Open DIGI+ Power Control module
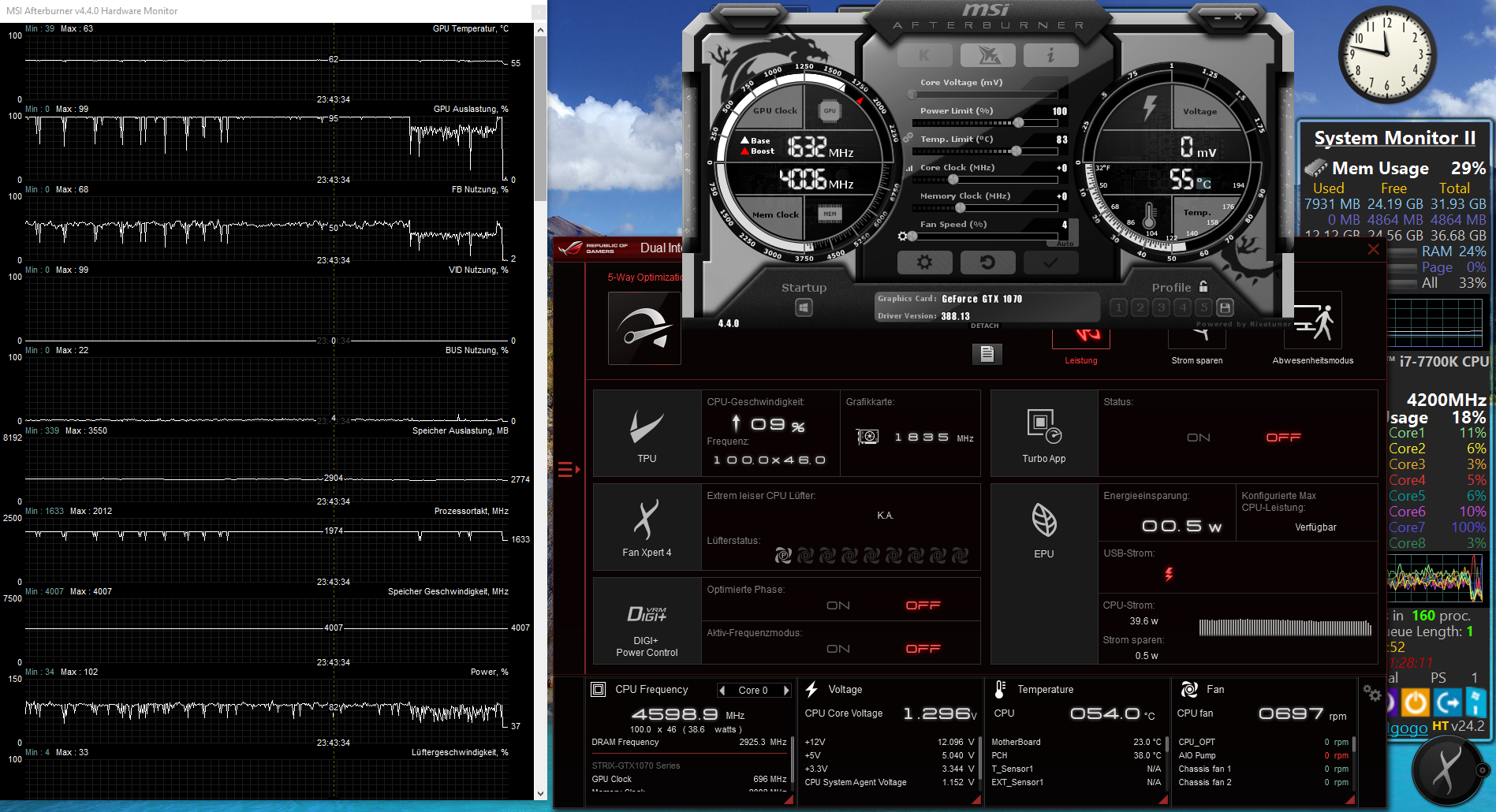 click(647, 621)
